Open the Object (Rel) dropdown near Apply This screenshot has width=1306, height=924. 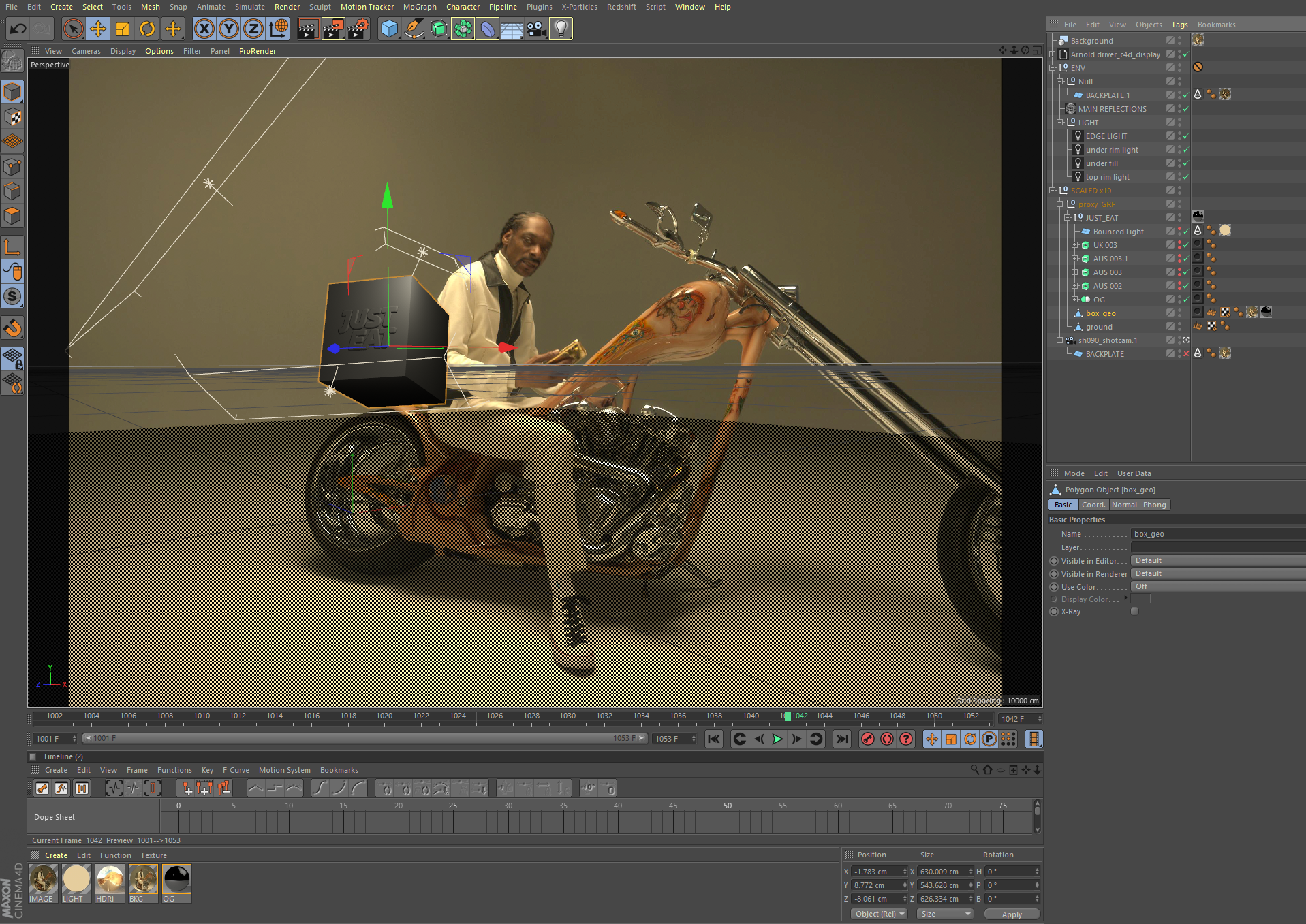pyautogui.click(x=879, y=914)
